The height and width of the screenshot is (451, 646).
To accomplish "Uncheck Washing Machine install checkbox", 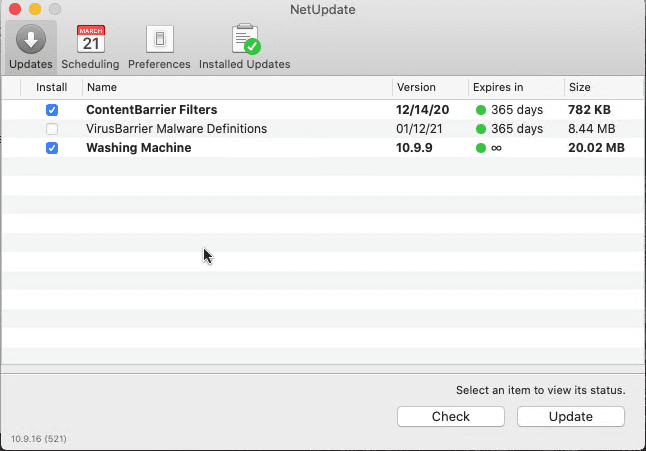I will click(x=52, y=148).
